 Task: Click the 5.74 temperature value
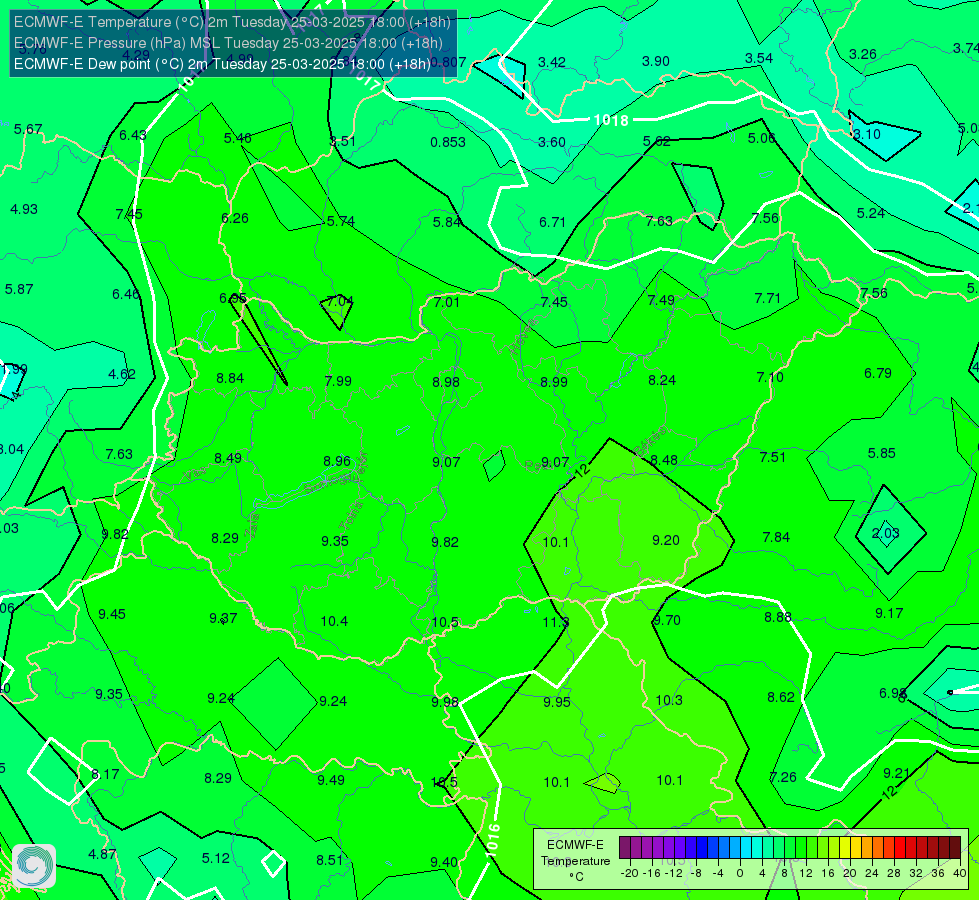pyautogui.click(x=341, y=222)
